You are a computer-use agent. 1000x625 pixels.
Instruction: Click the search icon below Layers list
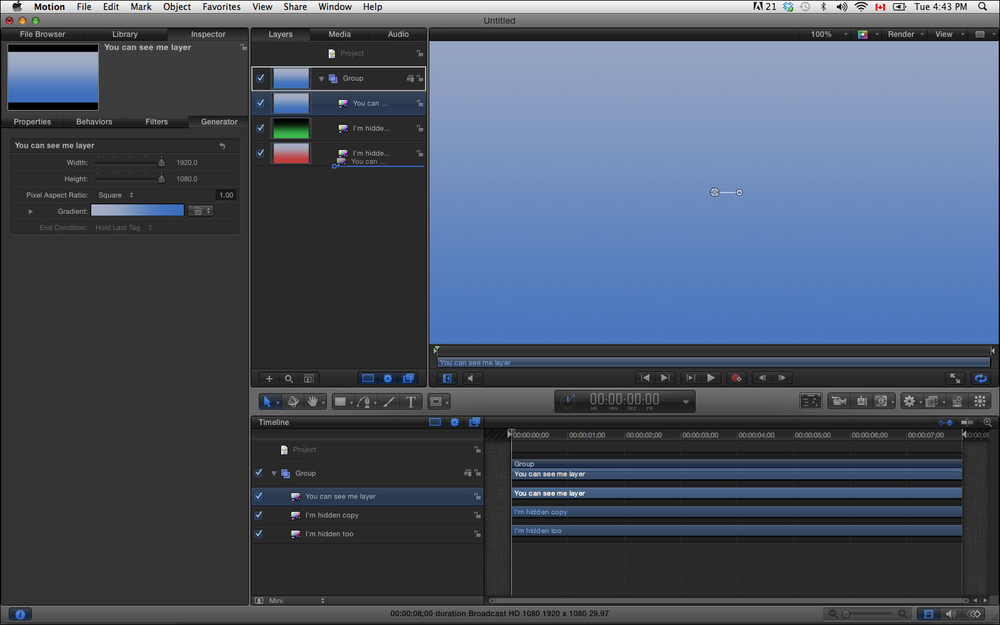289,379
